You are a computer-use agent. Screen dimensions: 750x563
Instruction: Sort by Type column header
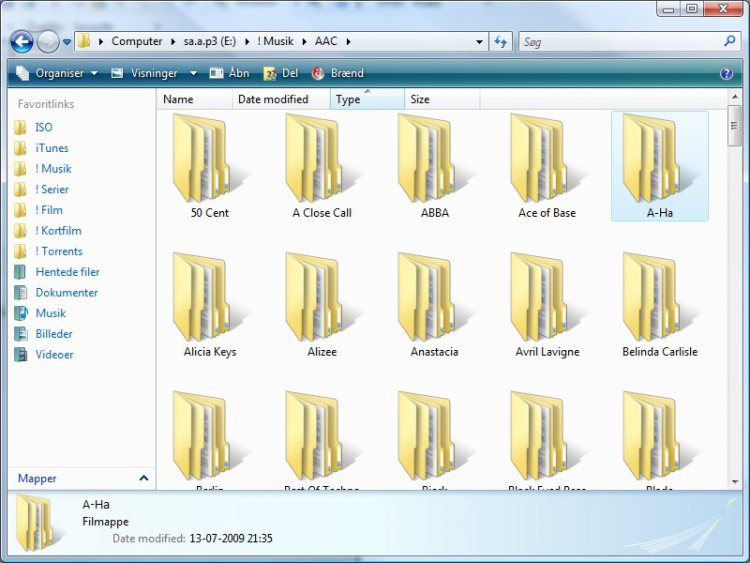pyautogui.click(x=367, y=99)
